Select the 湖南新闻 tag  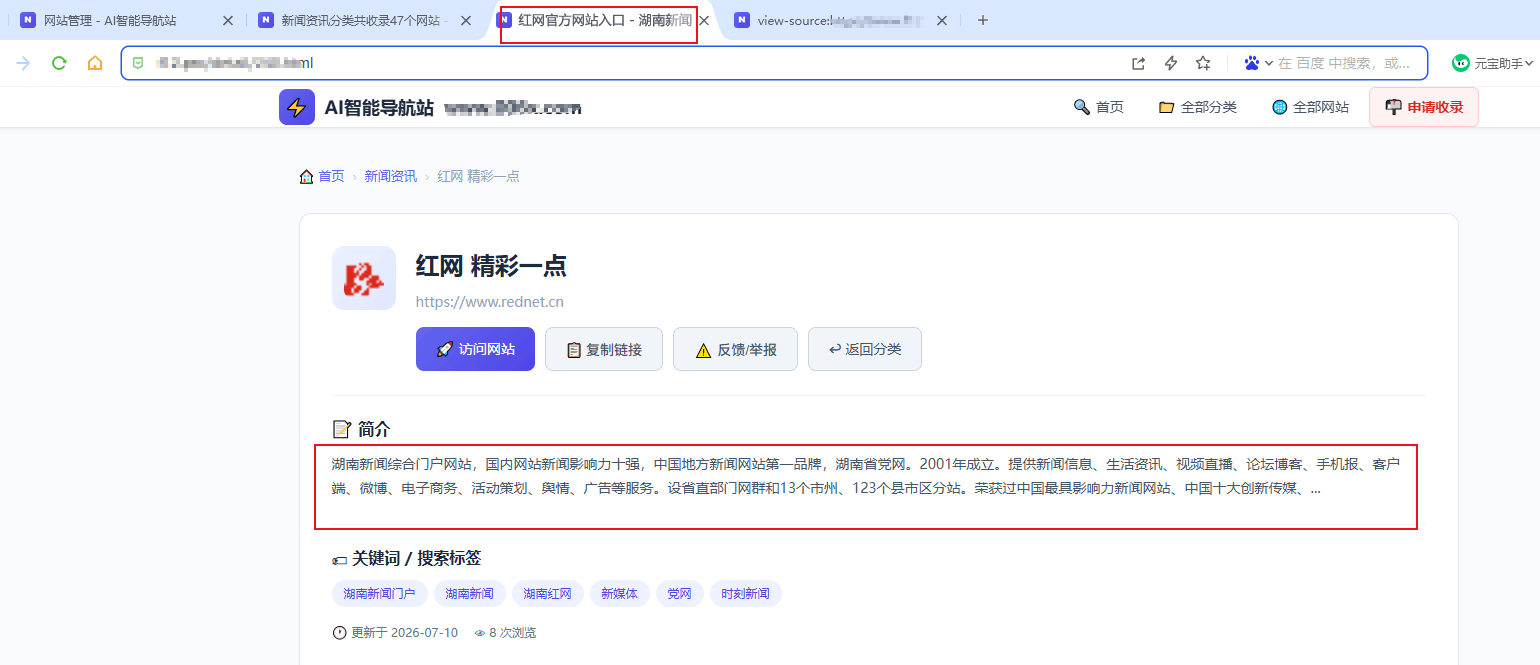pos(470,593)
